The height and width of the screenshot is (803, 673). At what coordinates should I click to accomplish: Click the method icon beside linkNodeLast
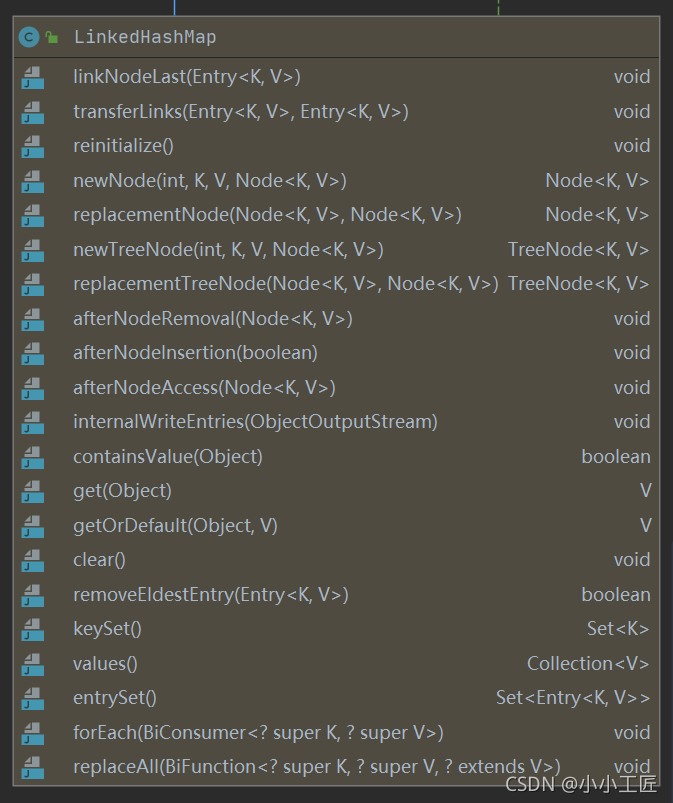[x=33, y=78]
